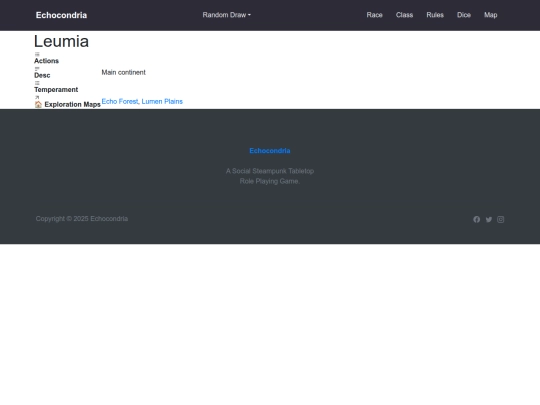The image size is (540, 405).
Task: Open the Instagram icon in the footer
Action: pos(501,219)
